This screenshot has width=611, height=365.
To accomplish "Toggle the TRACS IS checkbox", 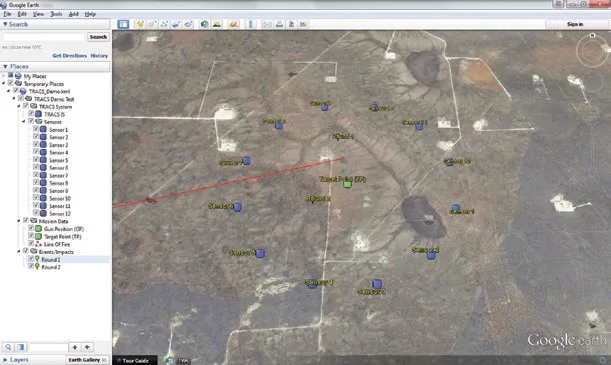I will pos(31,114).
